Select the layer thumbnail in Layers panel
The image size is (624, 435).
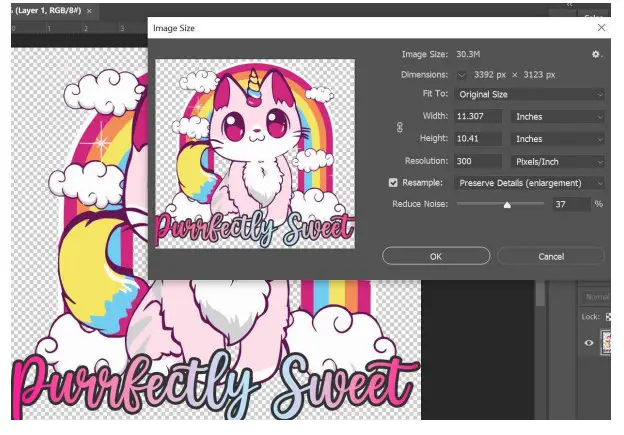pyautogui.click(x=606, y=342)
